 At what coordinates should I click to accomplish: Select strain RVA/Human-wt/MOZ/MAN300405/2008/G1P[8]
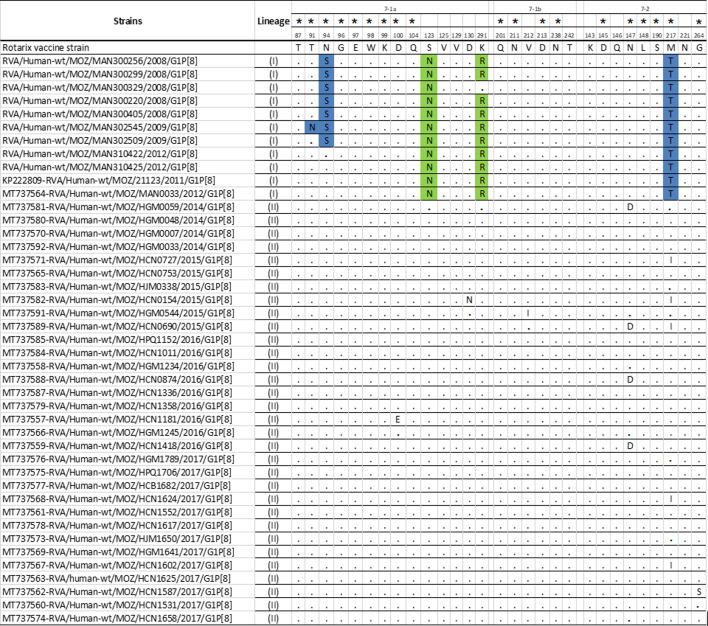tap(100, 114)
